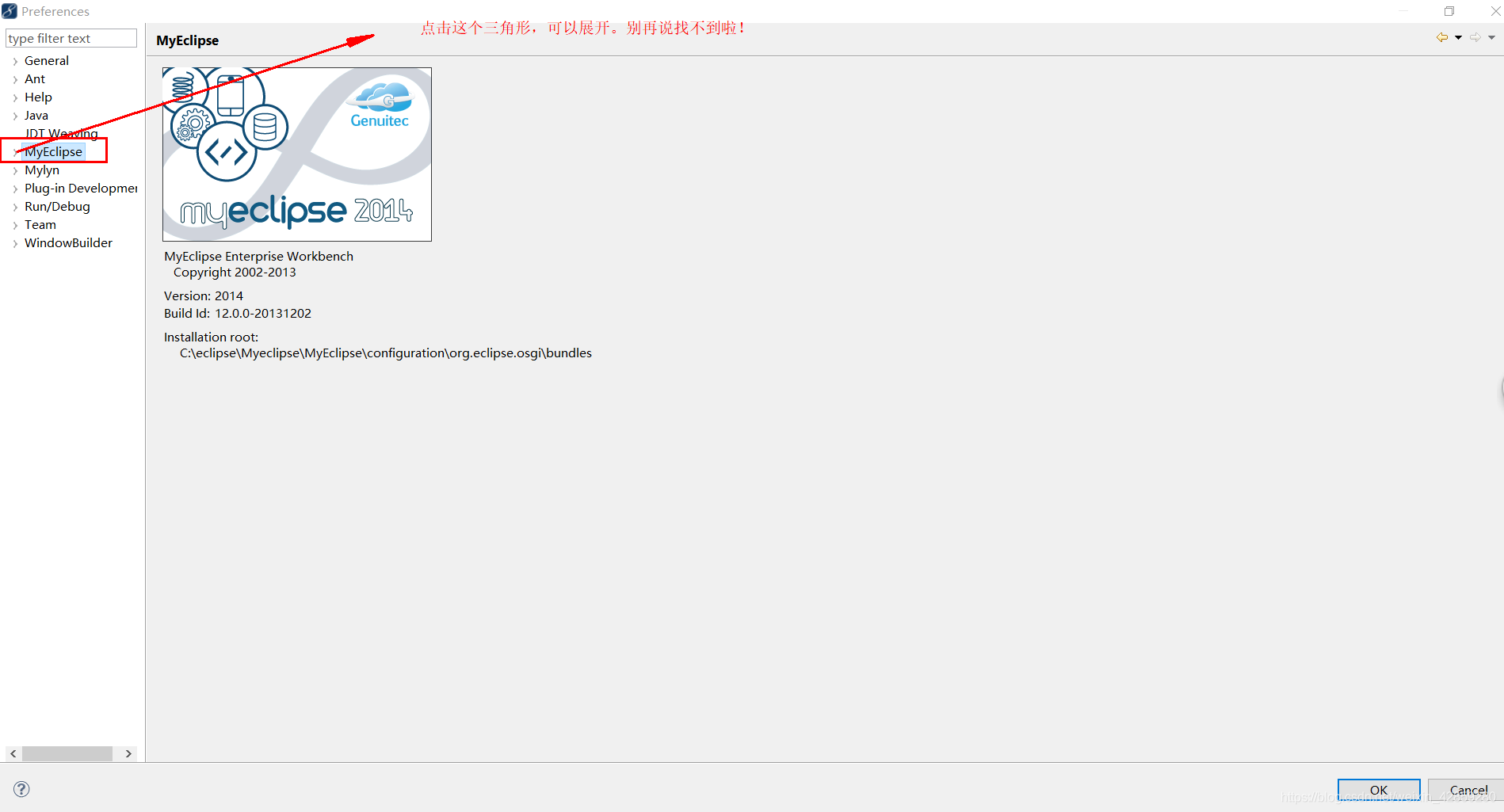The height and width of the screenshot is (812, 1504).
Task: Select the Help preferences category
Action: coord(38,97)
